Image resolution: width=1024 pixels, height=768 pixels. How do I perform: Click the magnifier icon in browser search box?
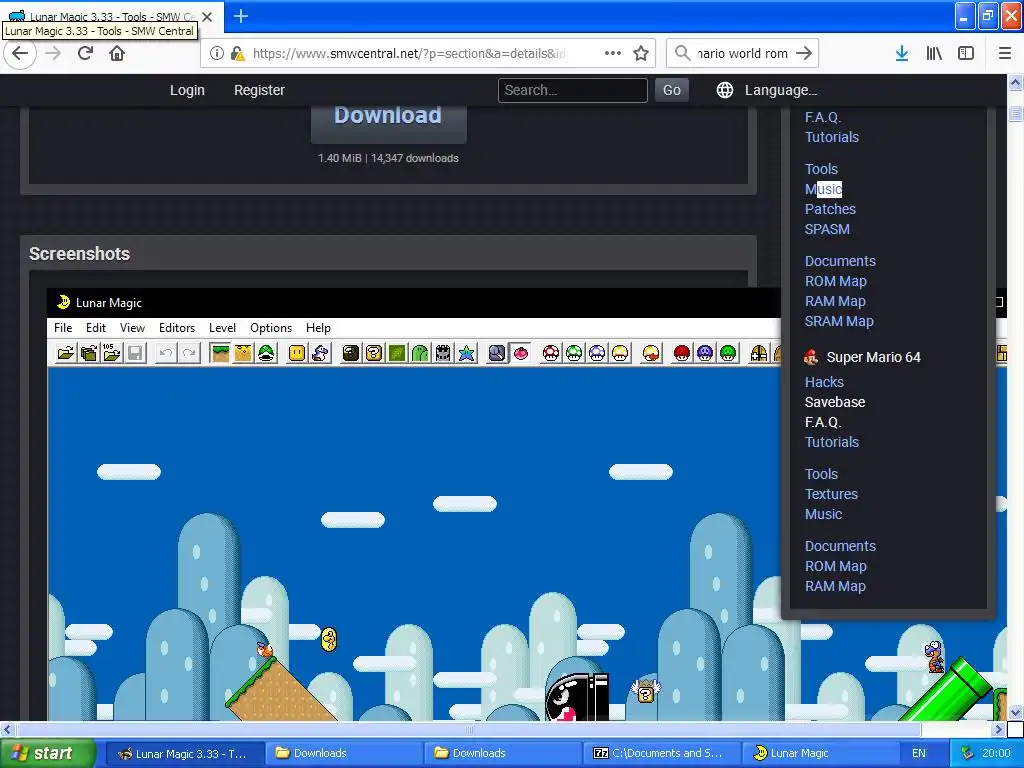pos(682,53)
